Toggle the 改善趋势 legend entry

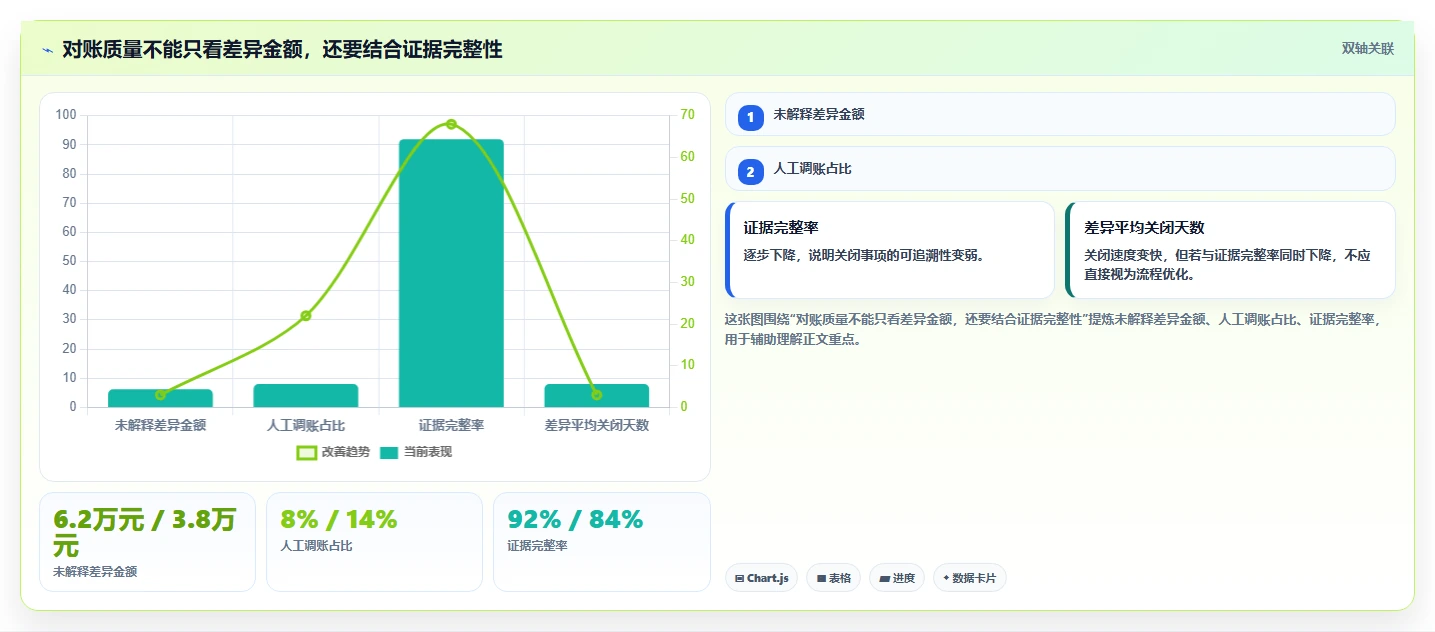point(333,452)
